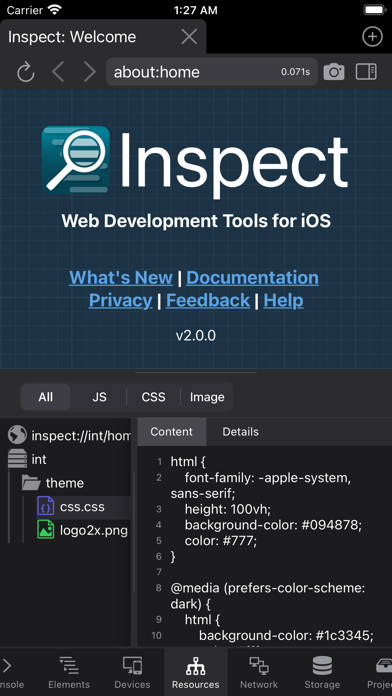
Task: Click the Wi-Fi icon in status bar
Action: tap(55, 9)
